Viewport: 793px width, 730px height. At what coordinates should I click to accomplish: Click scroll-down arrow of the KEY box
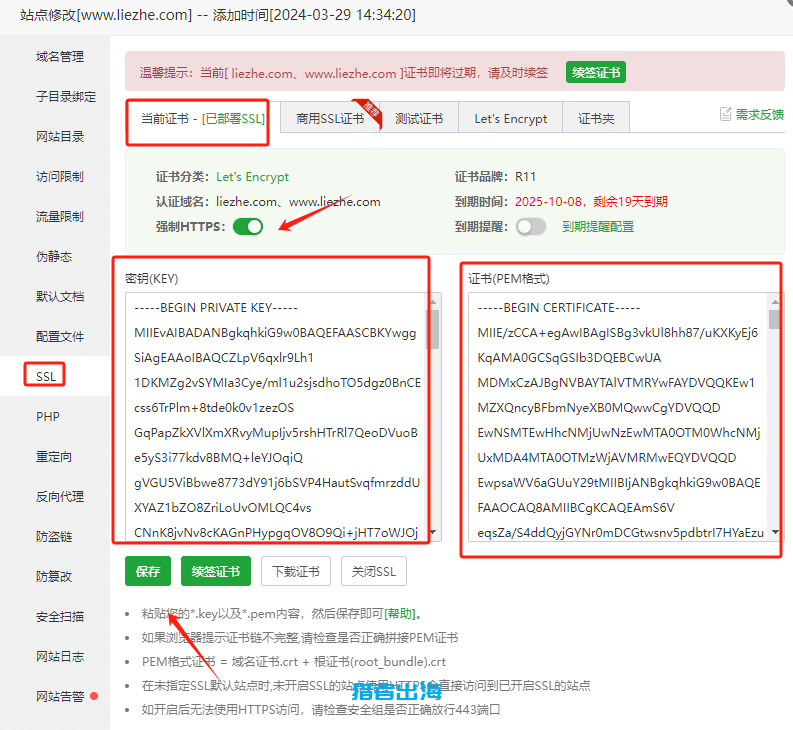(x=433, y=532)
